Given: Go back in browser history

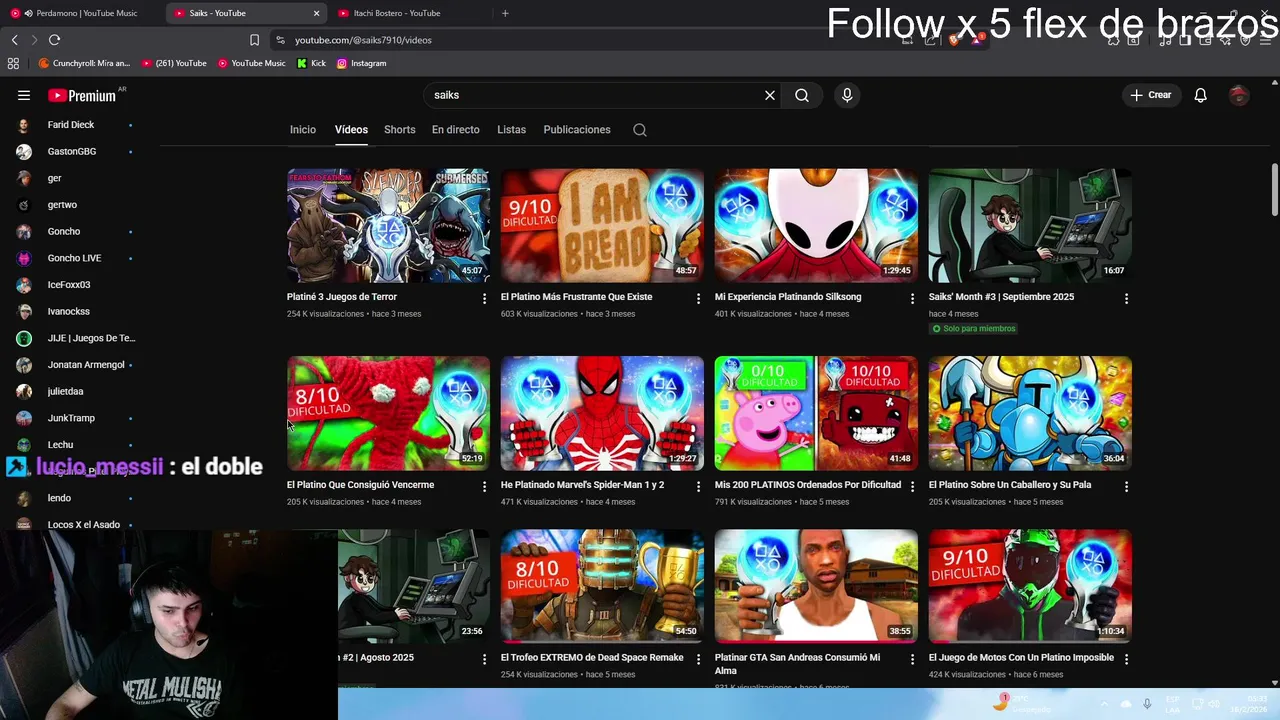Looking at the screenshot, I should pos(15,40).
